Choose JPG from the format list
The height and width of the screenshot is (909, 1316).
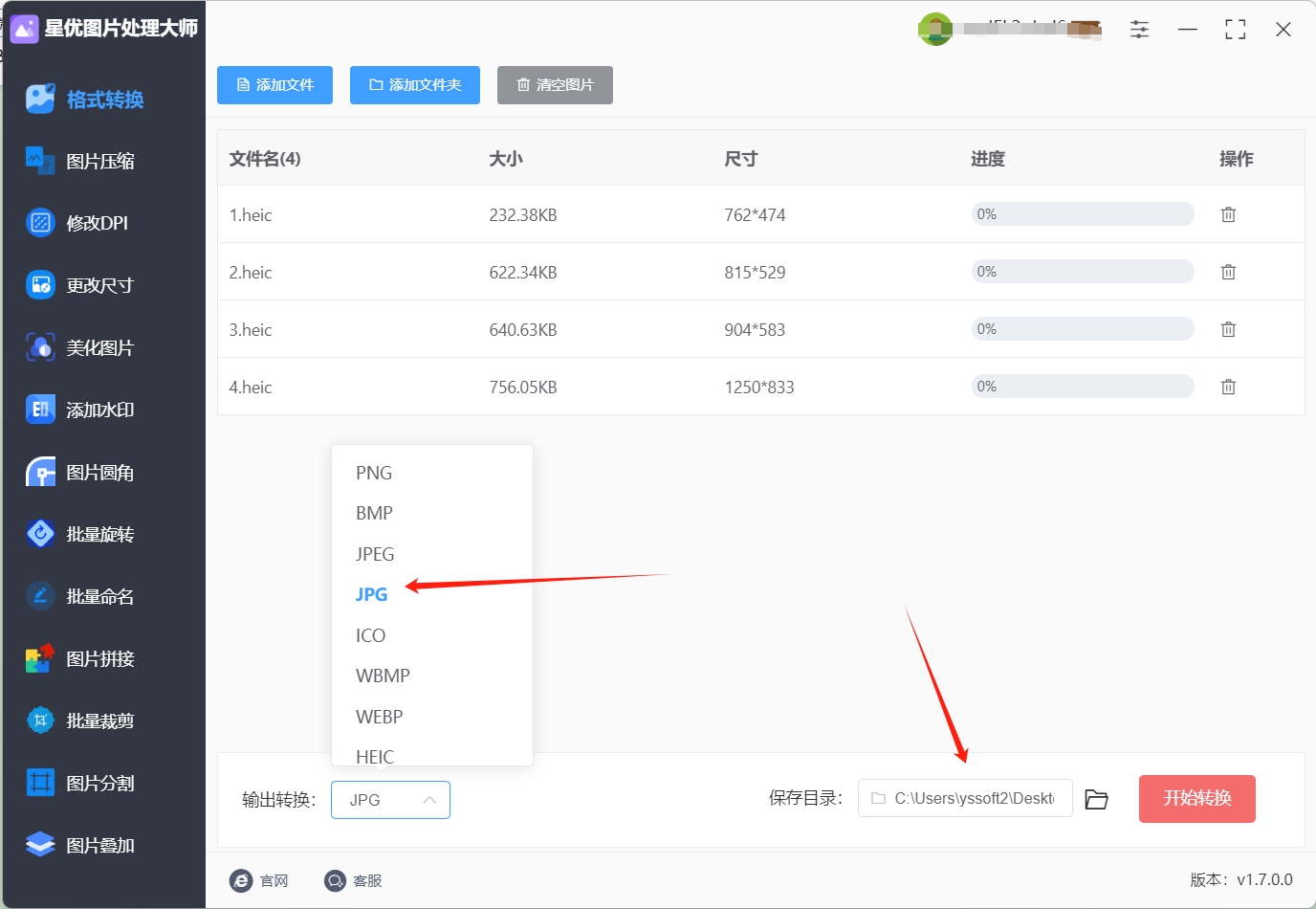pos(371,594)
